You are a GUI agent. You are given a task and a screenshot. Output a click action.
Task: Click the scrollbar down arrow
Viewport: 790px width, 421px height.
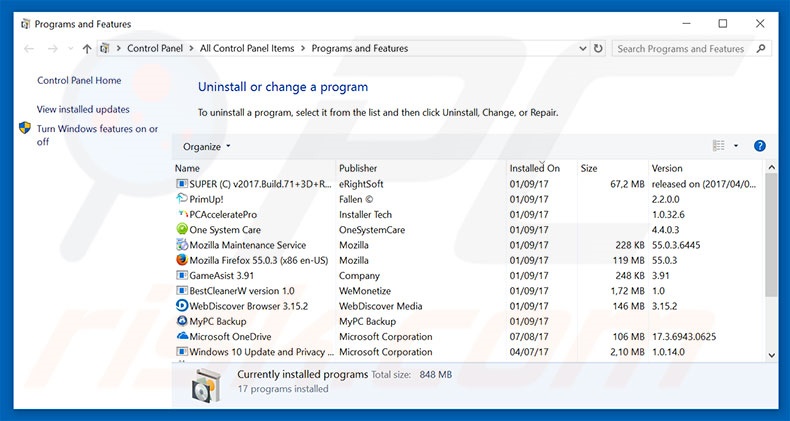coord(771,355)
